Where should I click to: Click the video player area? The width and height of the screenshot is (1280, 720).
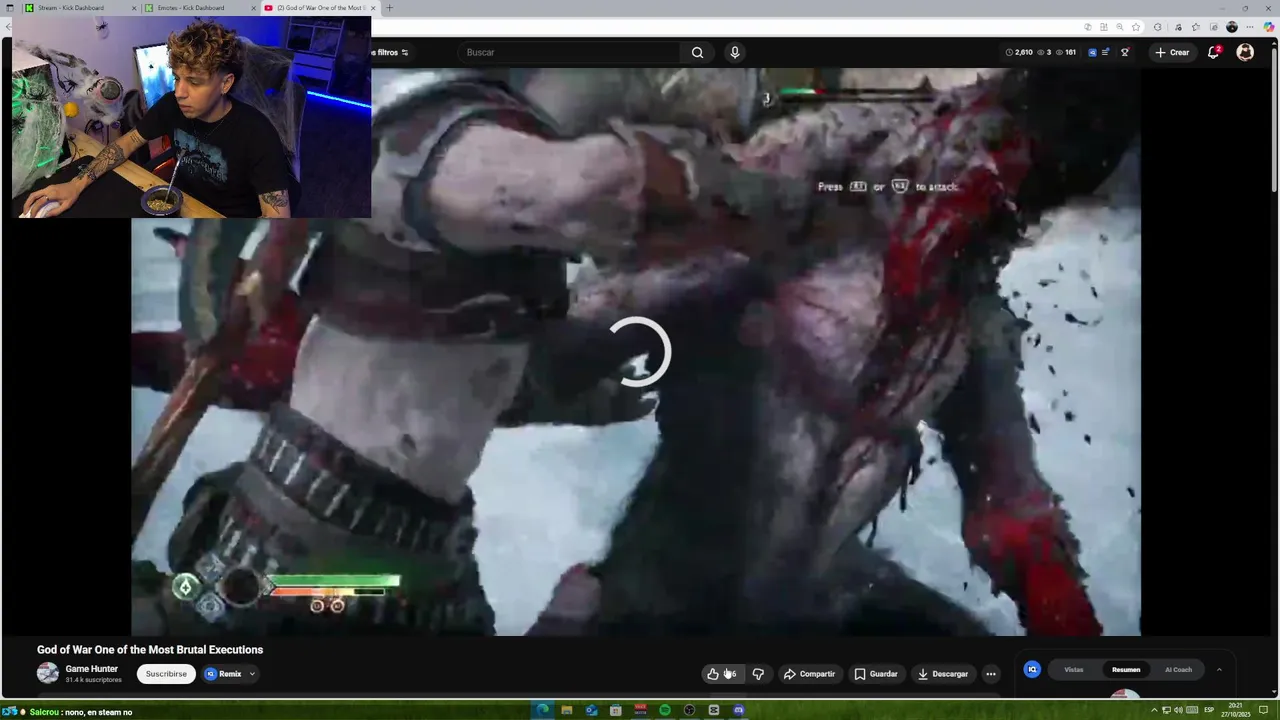coord(636,352)
